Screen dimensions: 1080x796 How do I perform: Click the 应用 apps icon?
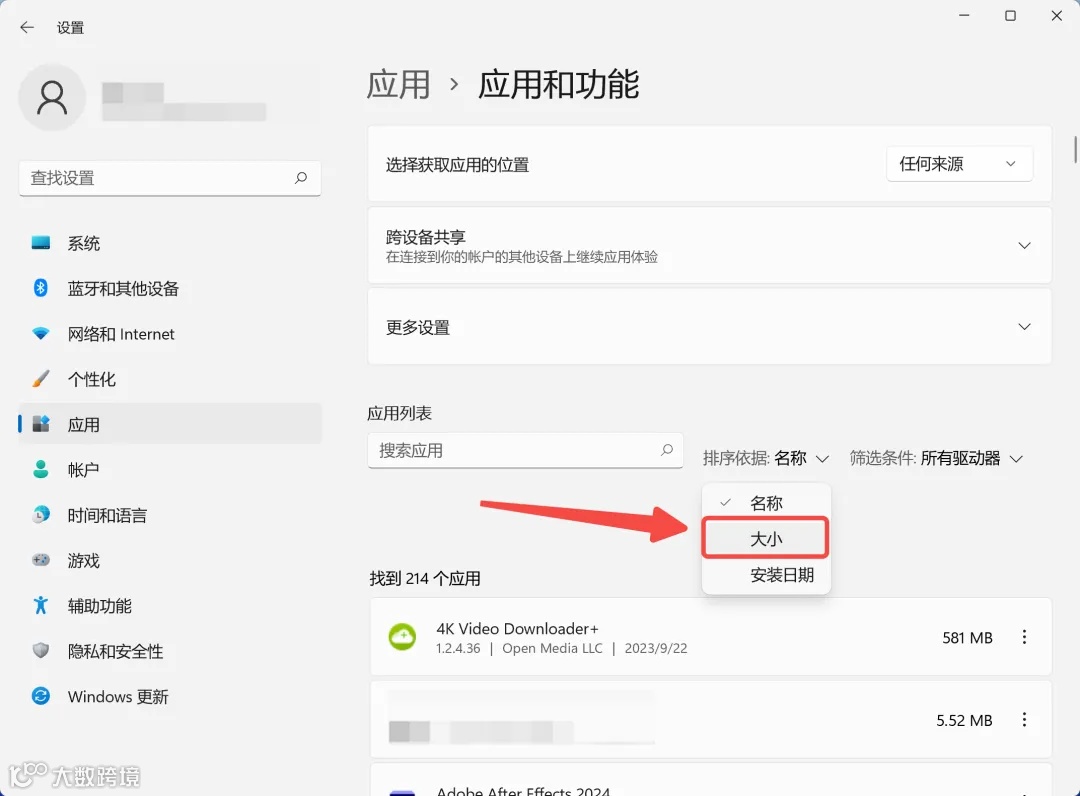click(41, 423)
